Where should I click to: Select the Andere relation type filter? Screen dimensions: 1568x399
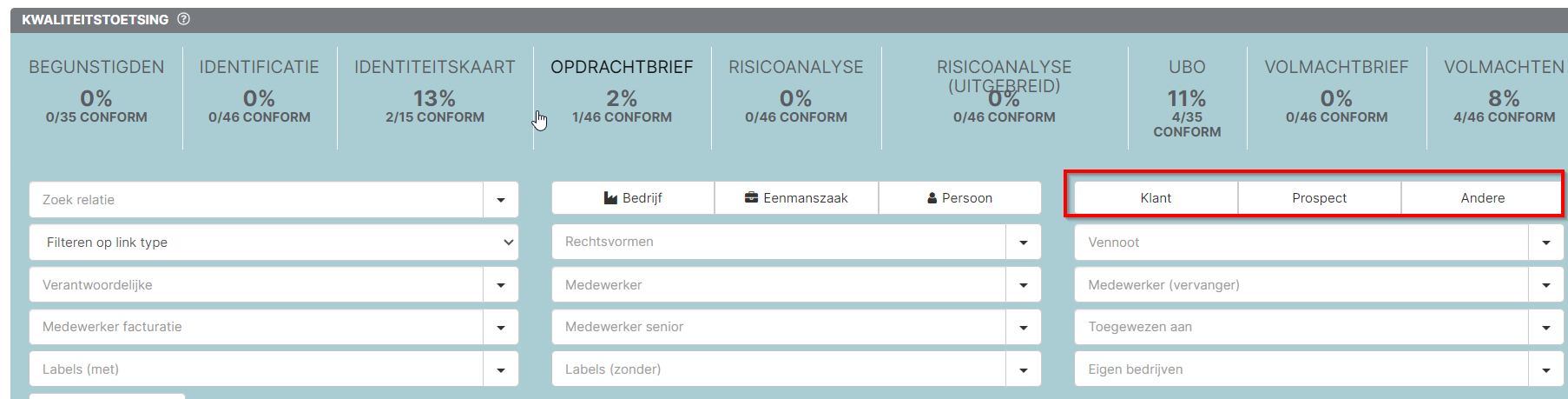tap(1482, 198)
